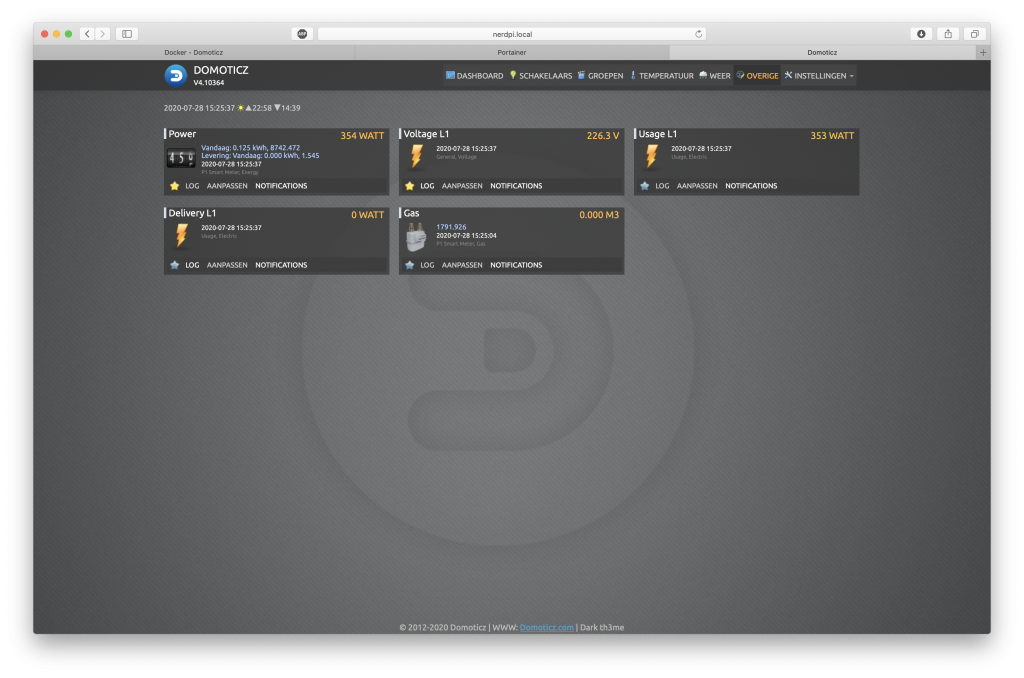Click the Voltage L1 card title
This screenshot has height=678, width=1024.
tap(426, 134)
